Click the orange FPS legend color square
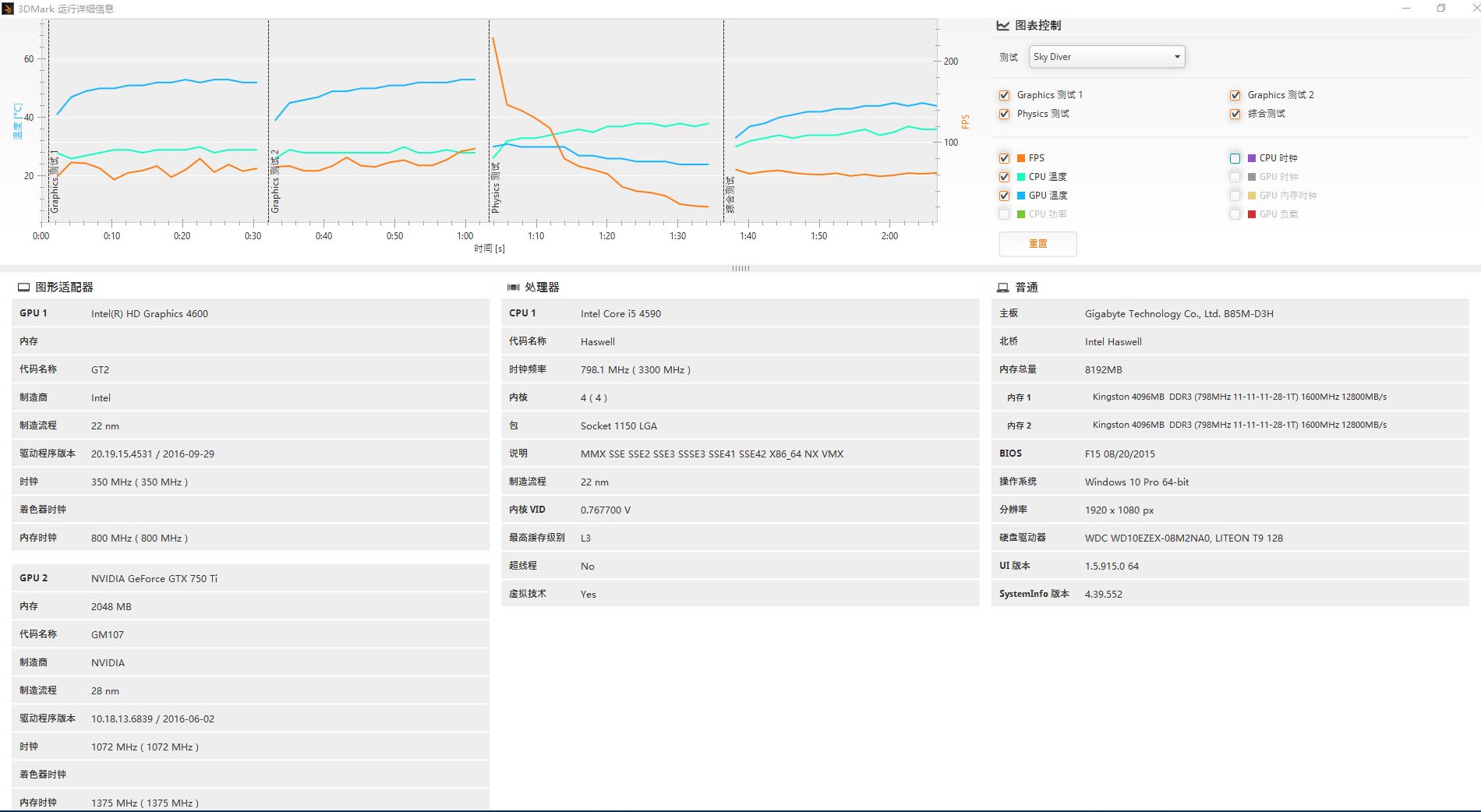This screenshot has width=1481, height=812. click(1021, 158)
